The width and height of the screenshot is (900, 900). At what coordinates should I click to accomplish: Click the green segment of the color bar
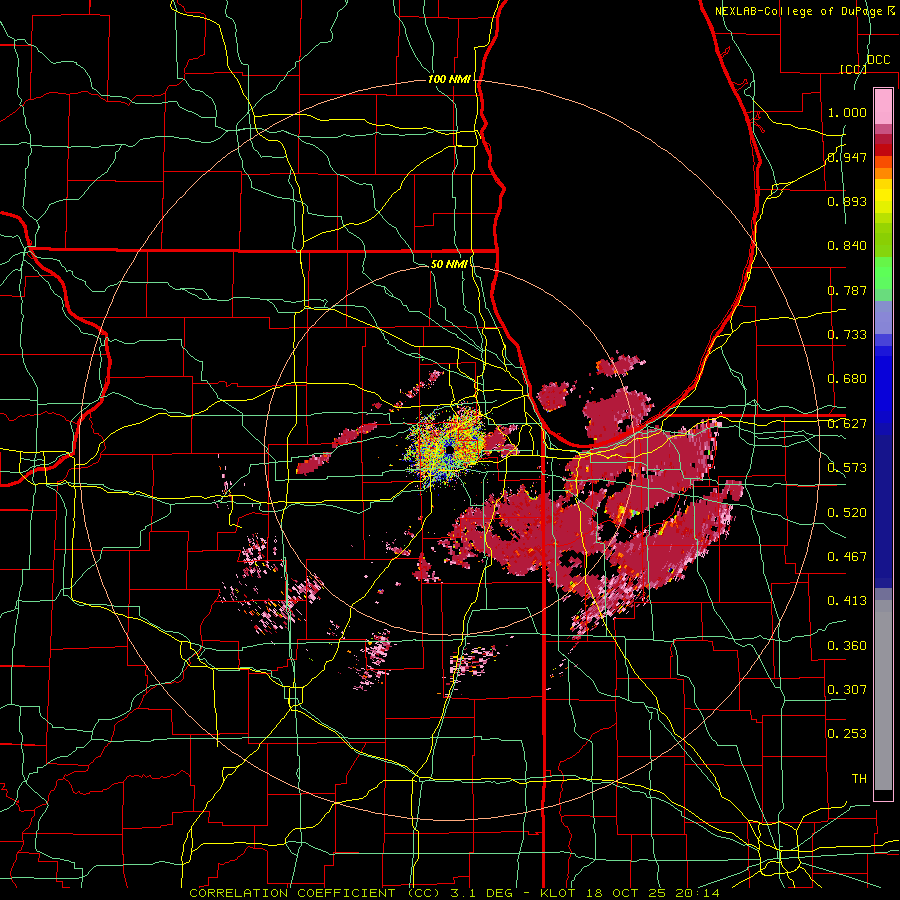click(883, 273)
